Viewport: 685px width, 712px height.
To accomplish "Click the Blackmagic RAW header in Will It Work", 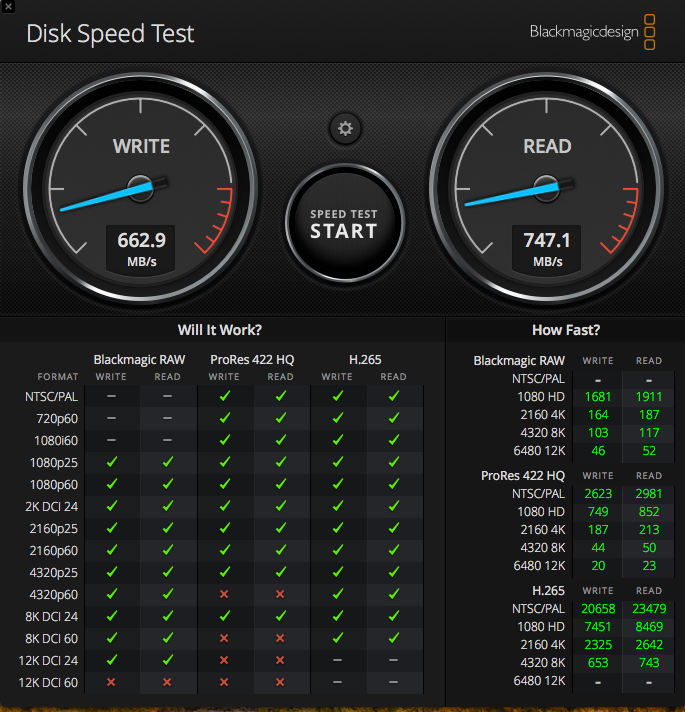I will 139,360.
